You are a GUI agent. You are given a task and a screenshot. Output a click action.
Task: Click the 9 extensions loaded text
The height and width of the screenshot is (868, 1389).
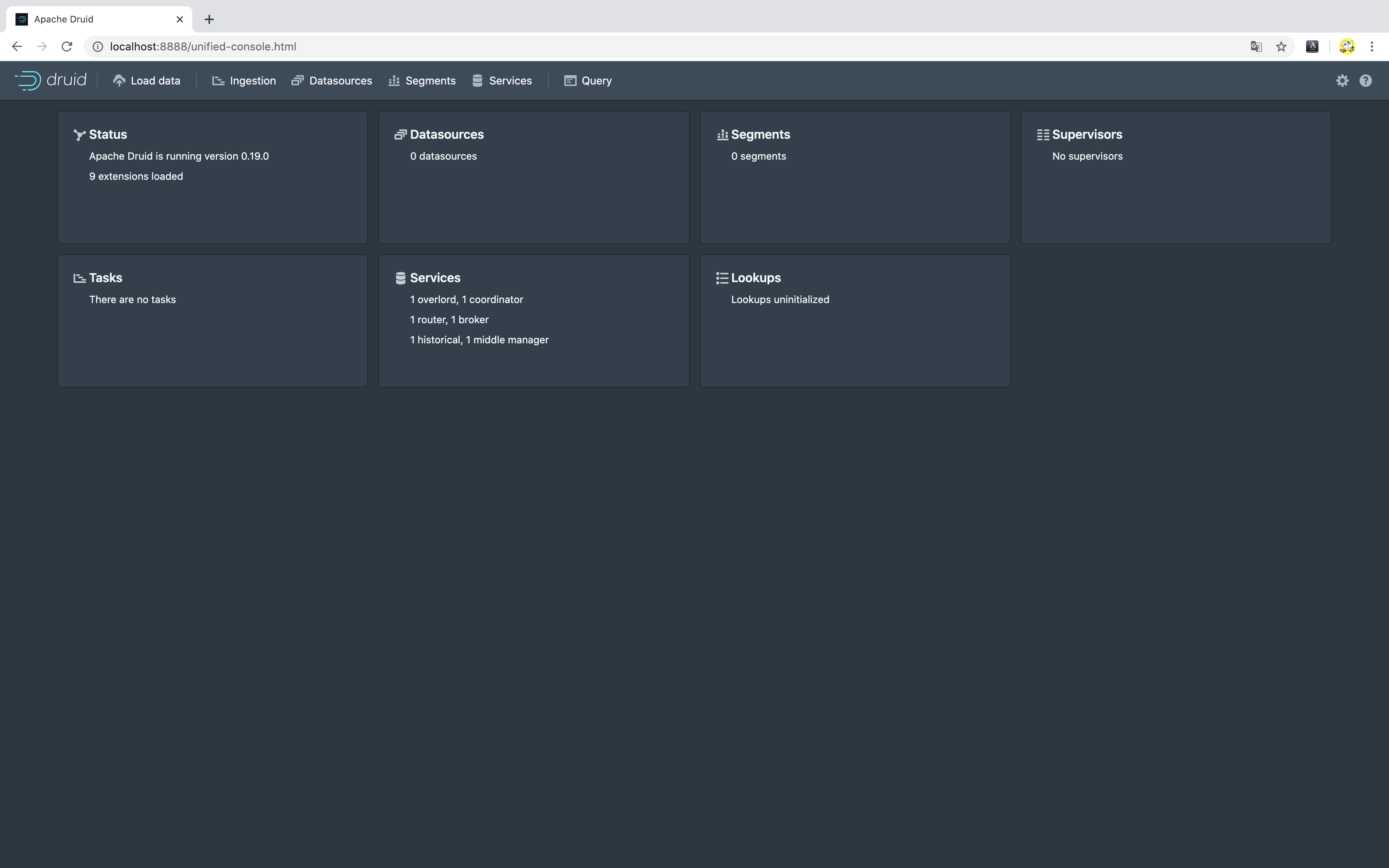pos(136,176)
